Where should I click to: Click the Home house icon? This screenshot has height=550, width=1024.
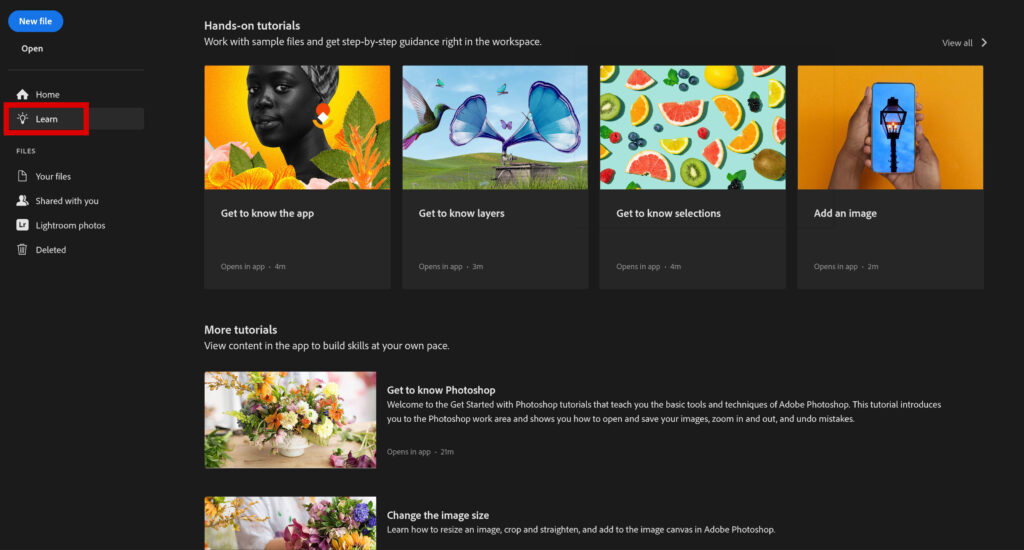22,95
